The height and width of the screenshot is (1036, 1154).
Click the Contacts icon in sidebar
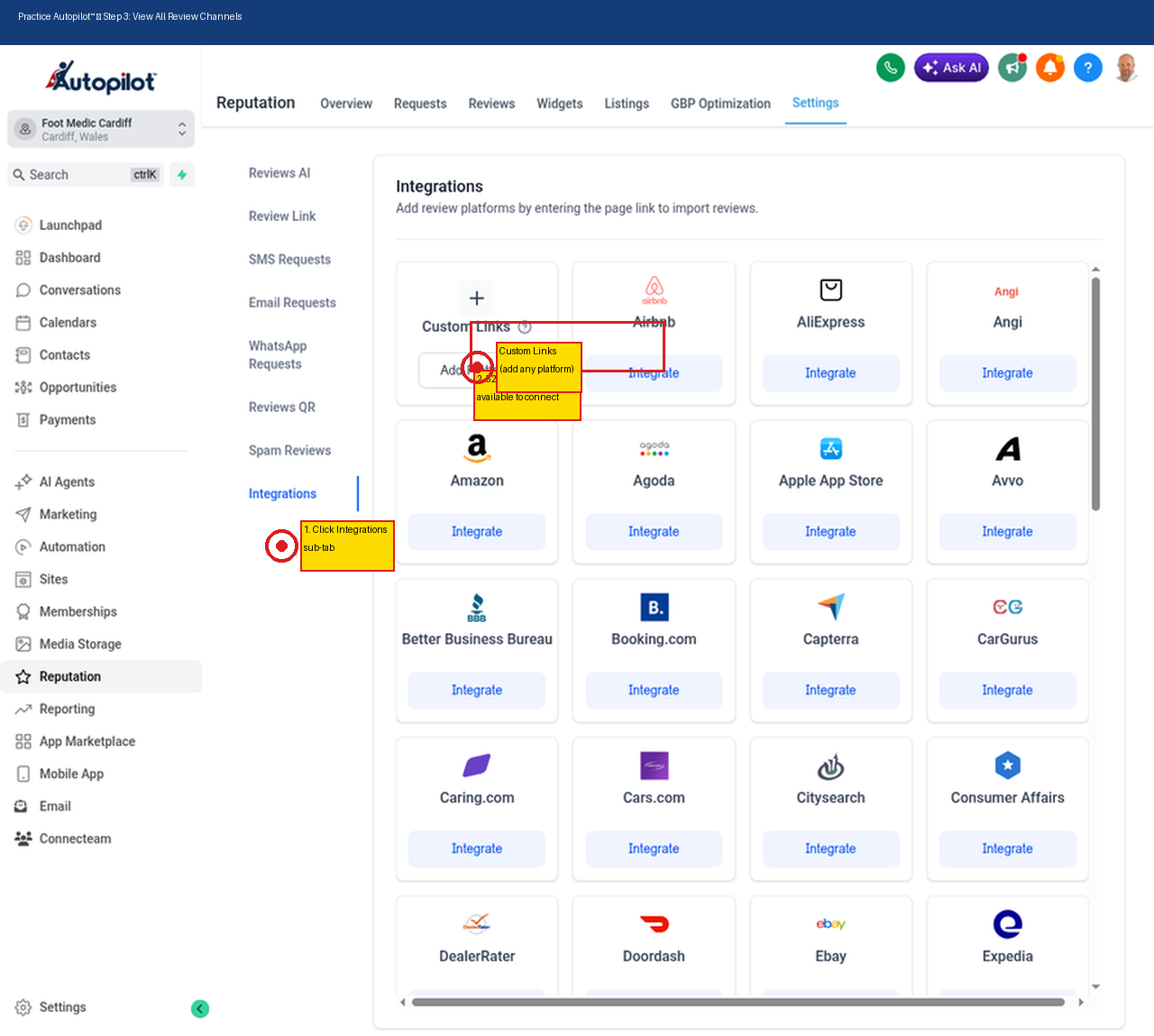point(23,355)
